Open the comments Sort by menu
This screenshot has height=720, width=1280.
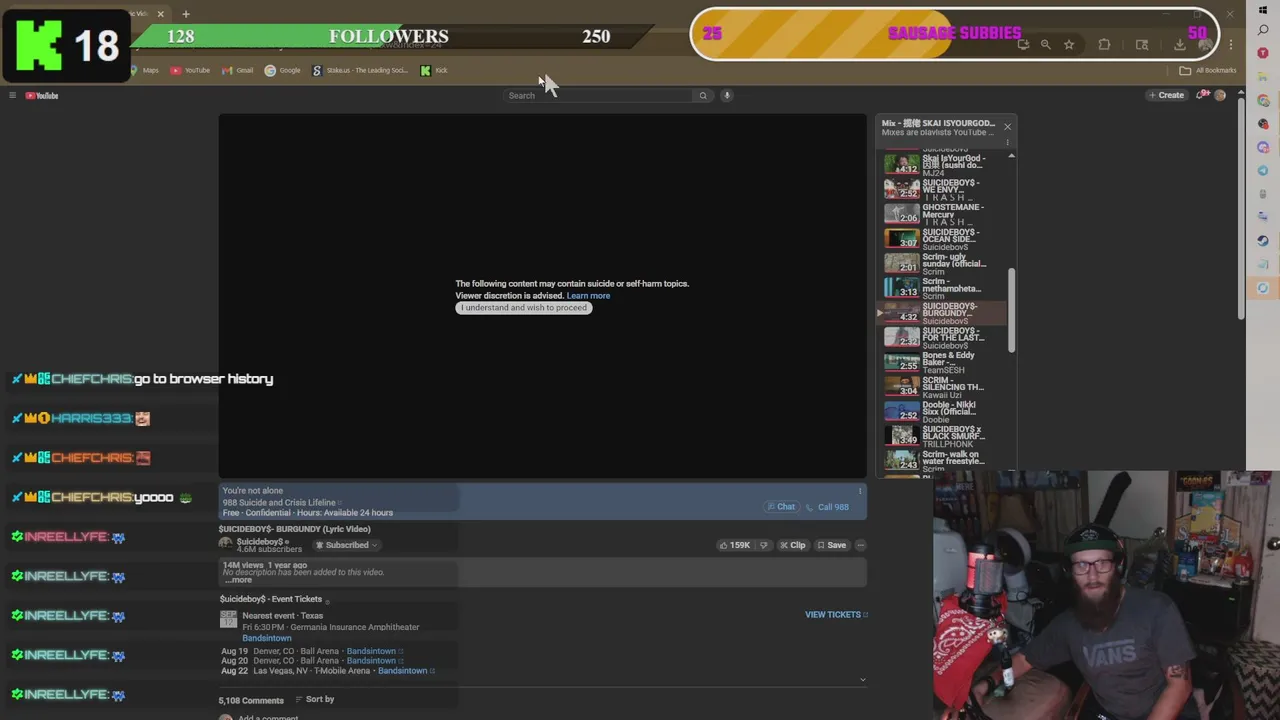[x=315, y=699]
